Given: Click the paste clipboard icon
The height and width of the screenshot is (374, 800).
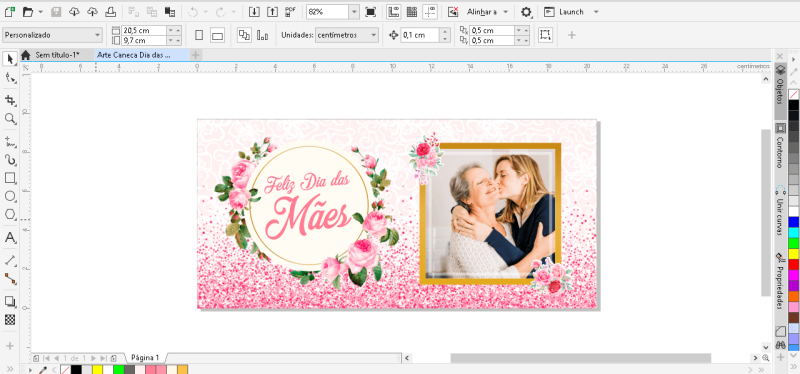Looking at the screenshot, I should tap(170, 11).
